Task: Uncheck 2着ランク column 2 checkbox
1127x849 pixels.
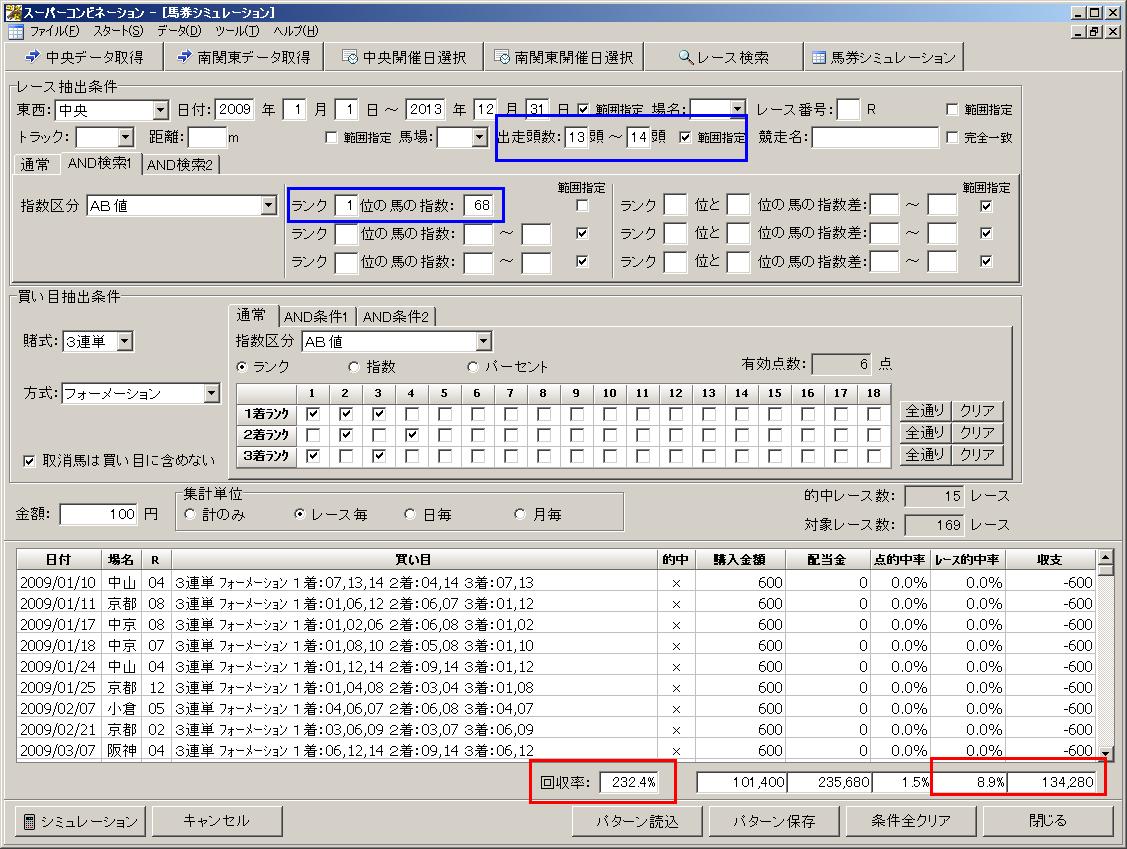Action: (x=346, y=435)
